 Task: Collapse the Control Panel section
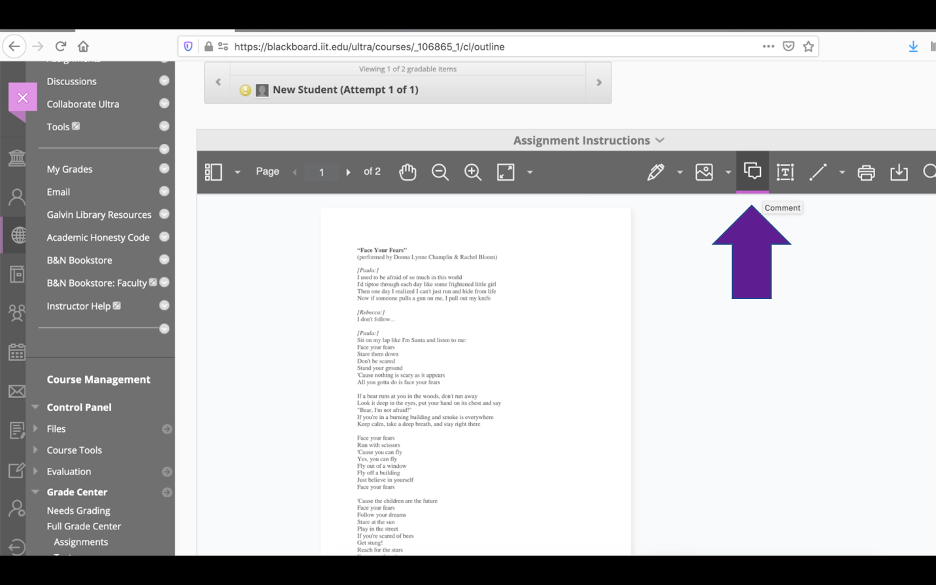point(35,407)
